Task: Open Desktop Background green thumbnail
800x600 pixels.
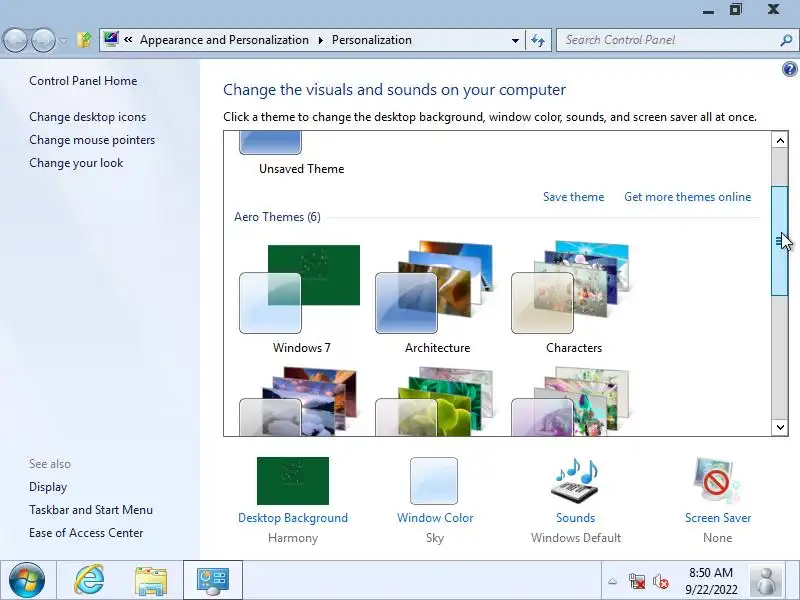Action: (293, 481)
